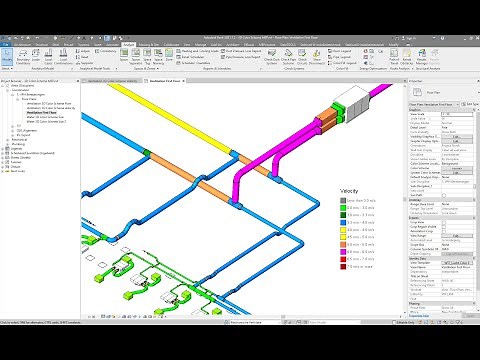Screen dimensions: 480x360
Task: Click the Color Fill Legend tool
Action: [x=342, y=63]
